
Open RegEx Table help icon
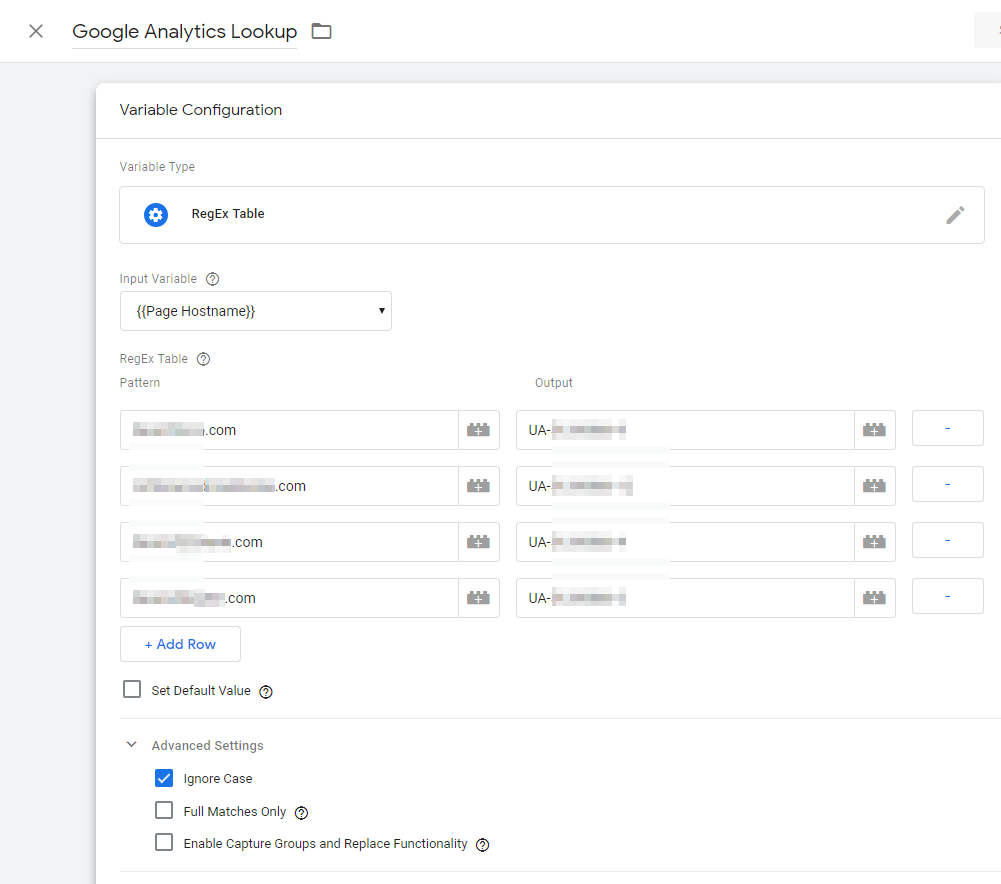(203, 359)
